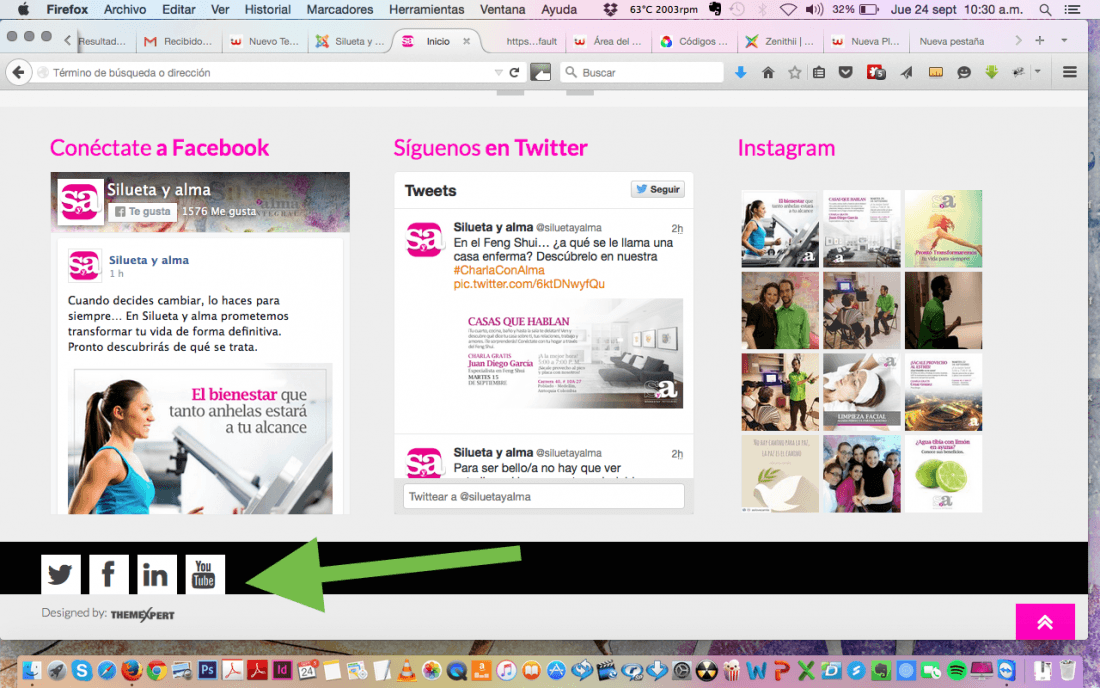Go to the Firefox home page

(768, 72)
